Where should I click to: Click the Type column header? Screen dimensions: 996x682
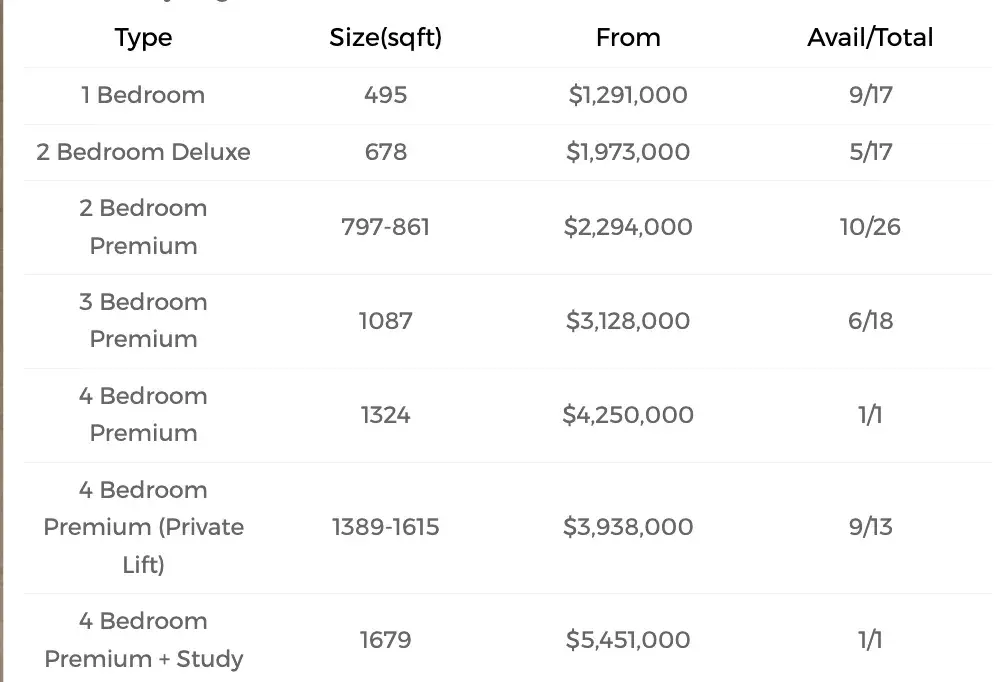point(143,38)
